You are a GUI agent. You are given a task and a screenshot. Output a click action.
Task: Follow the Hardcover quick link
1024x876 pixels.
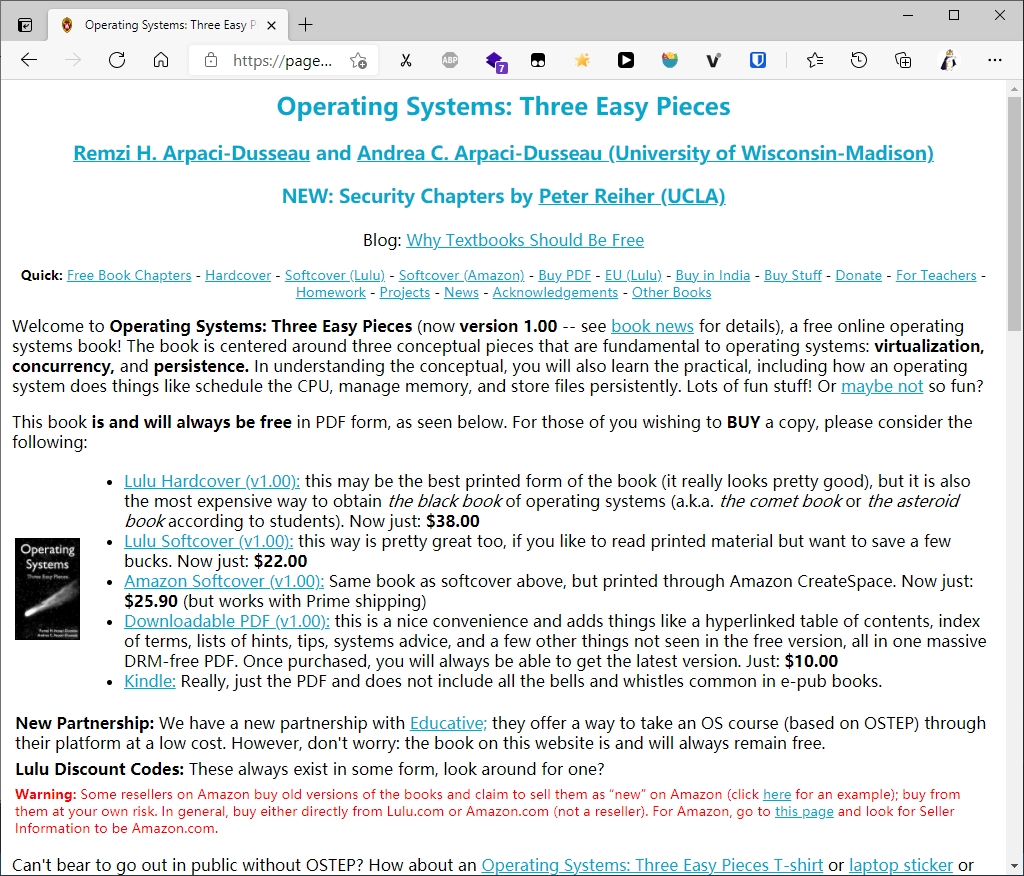tap(238, 275)
